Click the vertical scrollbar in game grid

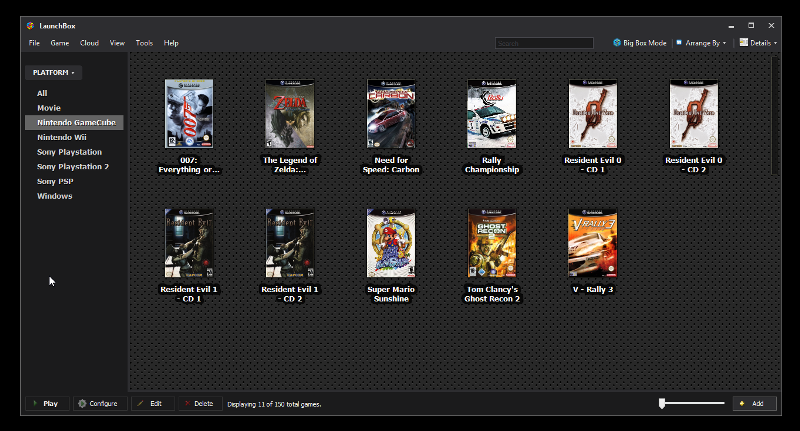776,115
